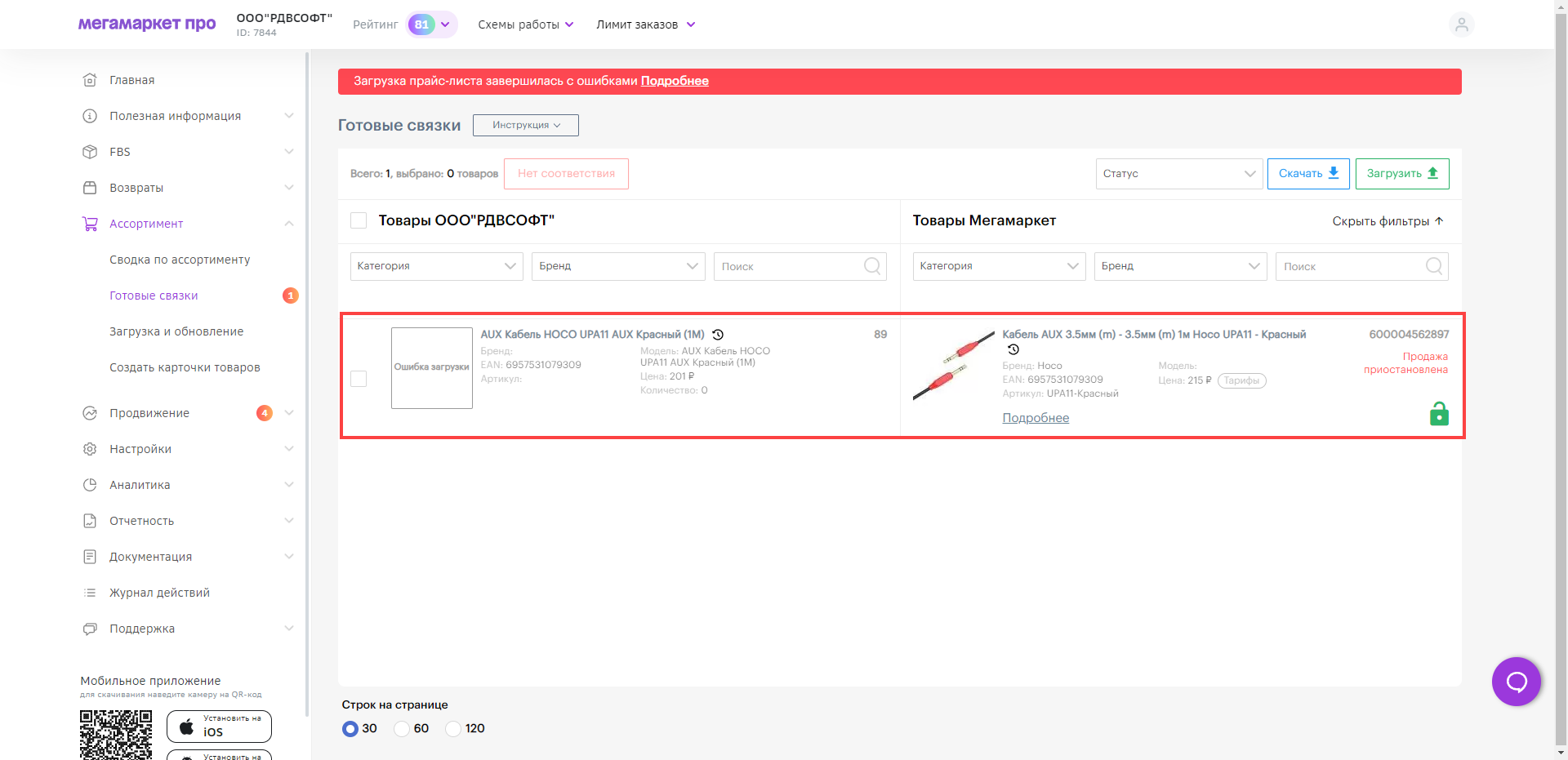Click the FBS box icon
Image resolution: width=1568 pixels, height=760 pixels.
(x=90, y=152)
